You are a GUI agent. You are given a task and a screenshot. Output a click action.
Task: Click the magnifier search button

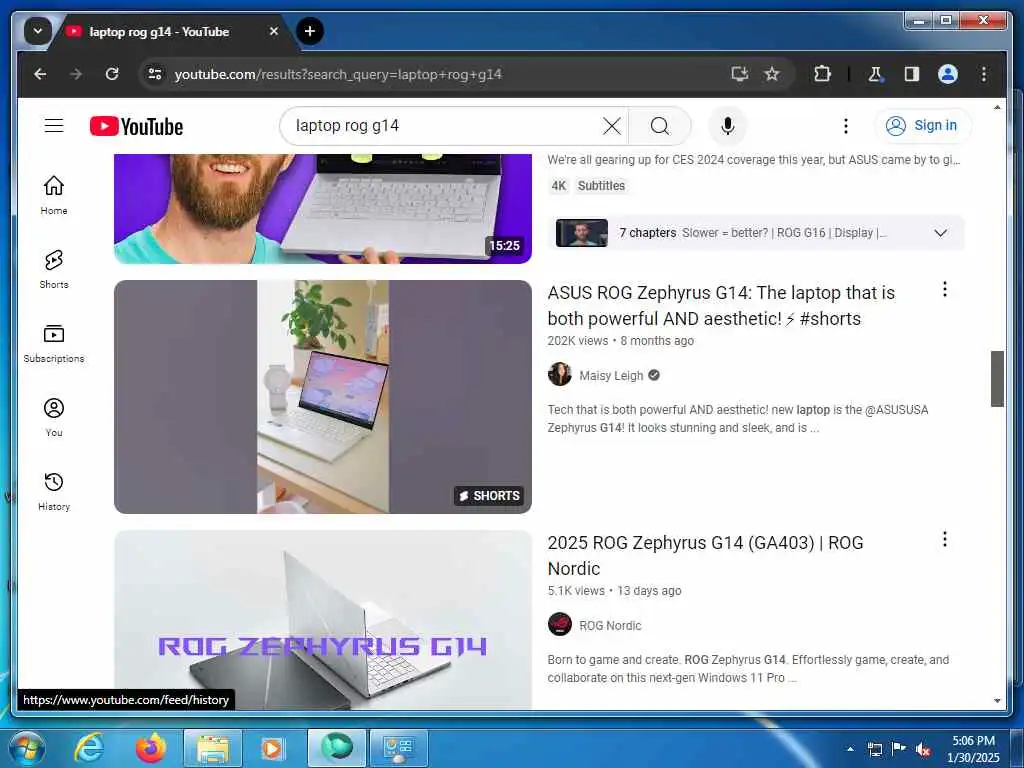660,125
